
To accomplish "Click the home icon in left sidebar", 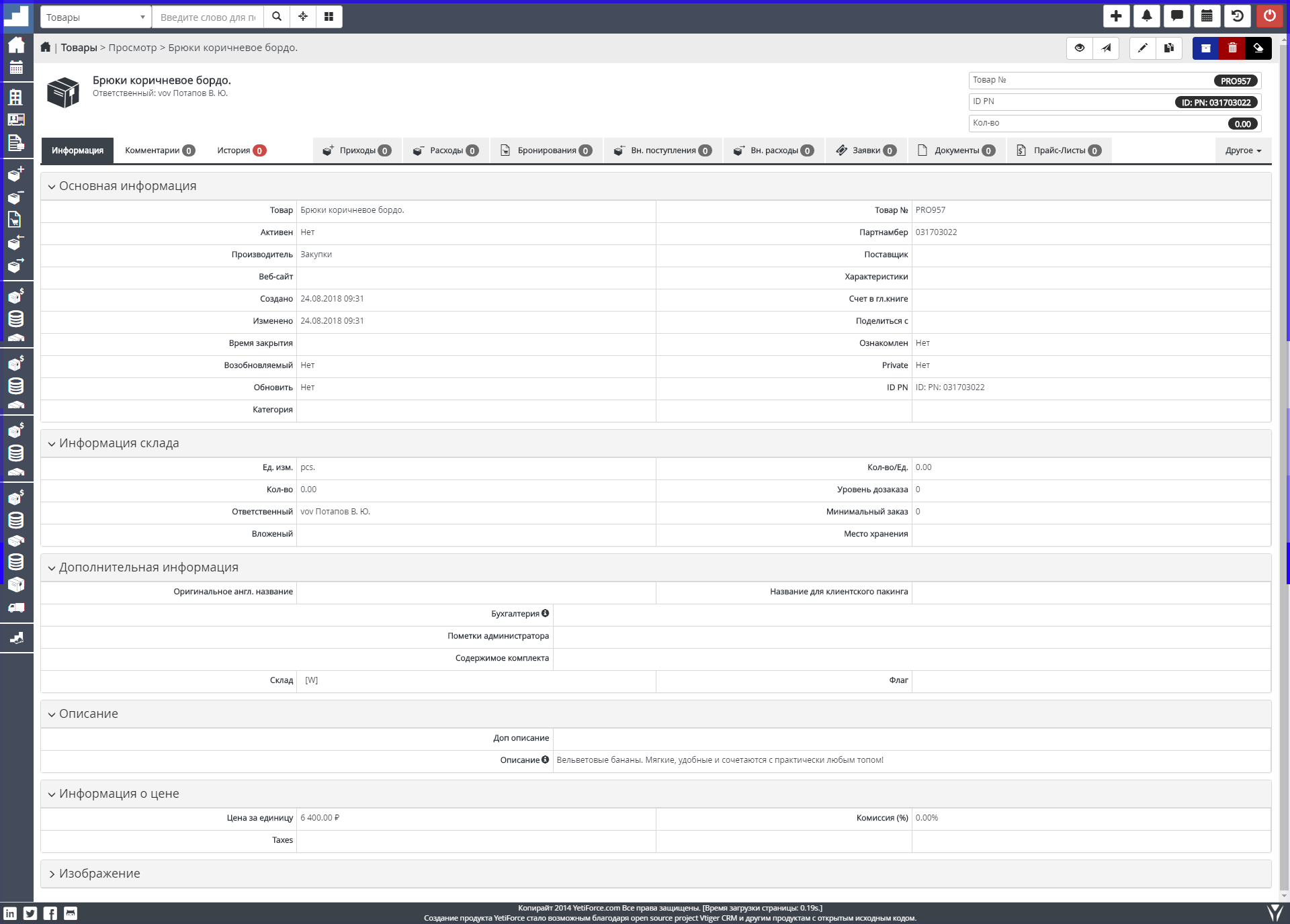I will click(16, 45).
